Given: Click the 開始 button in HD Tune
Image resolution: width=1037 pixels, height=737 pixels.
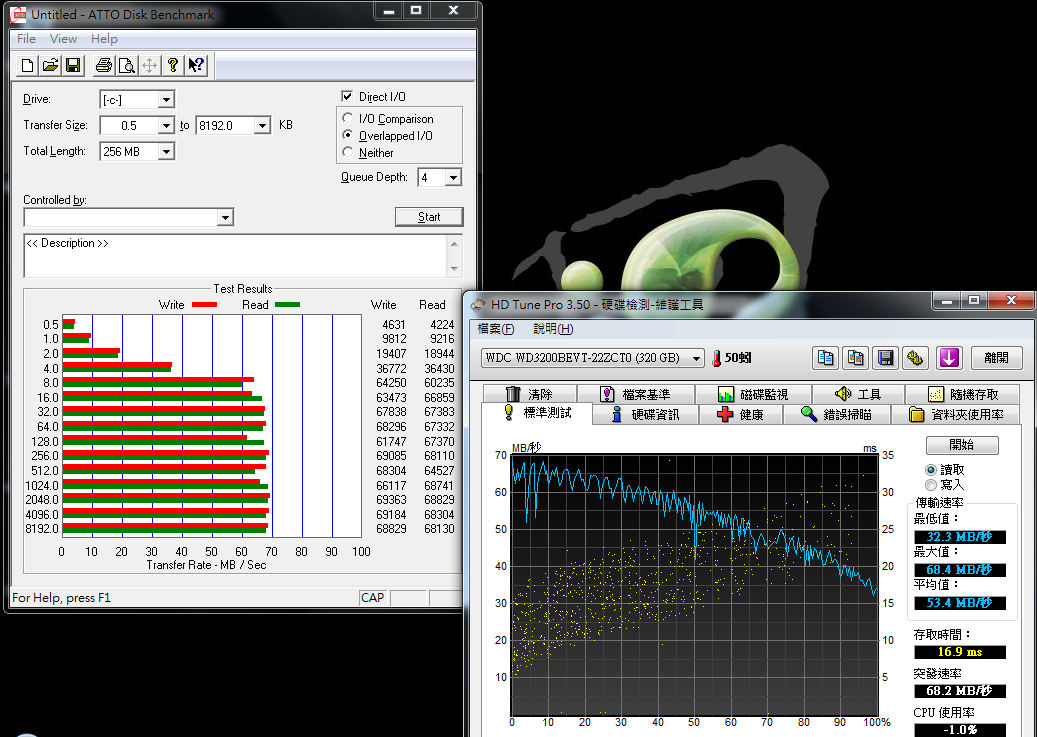Looking at the screenshot, I should (961, 445).
